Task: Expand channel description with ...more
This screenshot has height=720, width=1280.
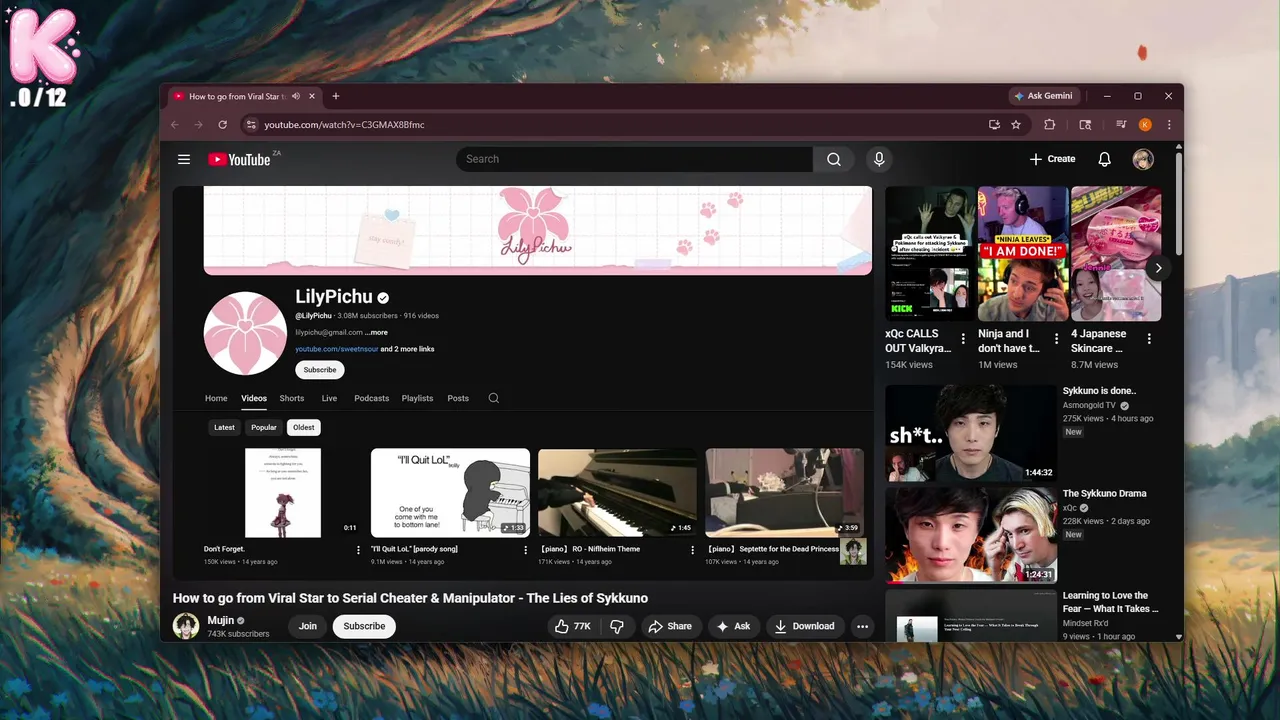Action: pyautogui.click(x=376, y=332)
